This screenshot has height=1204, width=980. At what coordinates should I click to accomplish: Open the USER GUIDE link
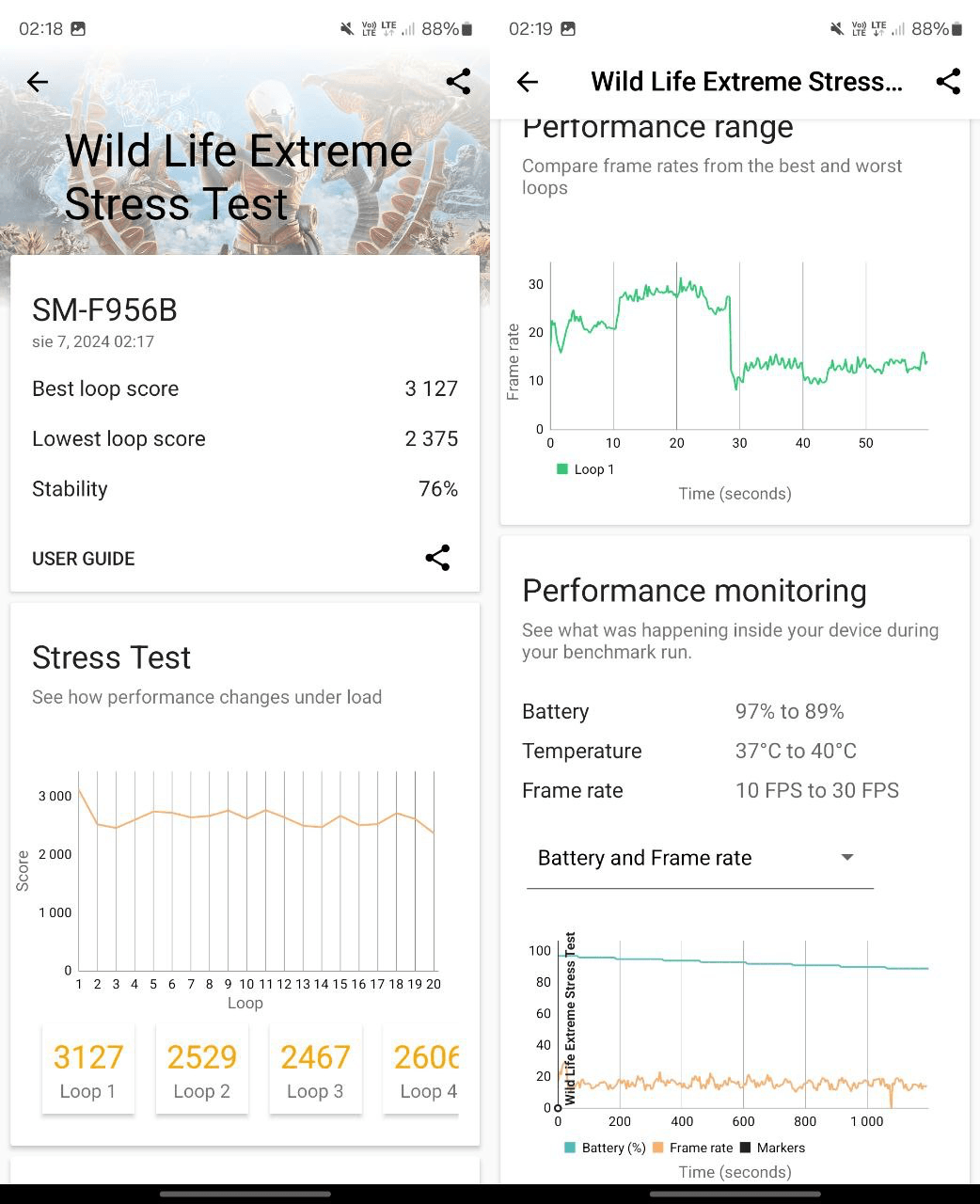click(x=84, y=559)
